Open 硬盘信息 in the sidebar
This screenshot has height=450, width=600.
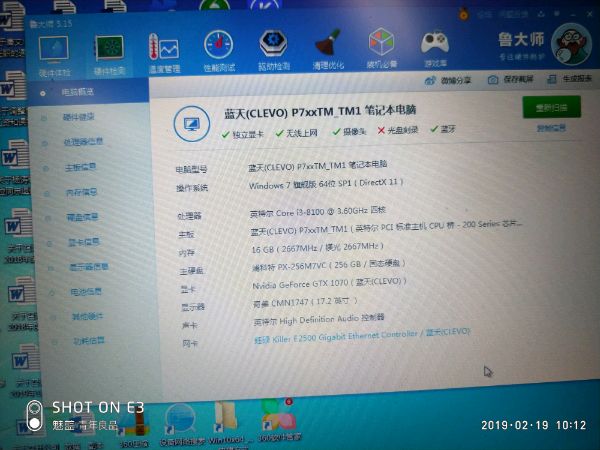tap(83, 217)
